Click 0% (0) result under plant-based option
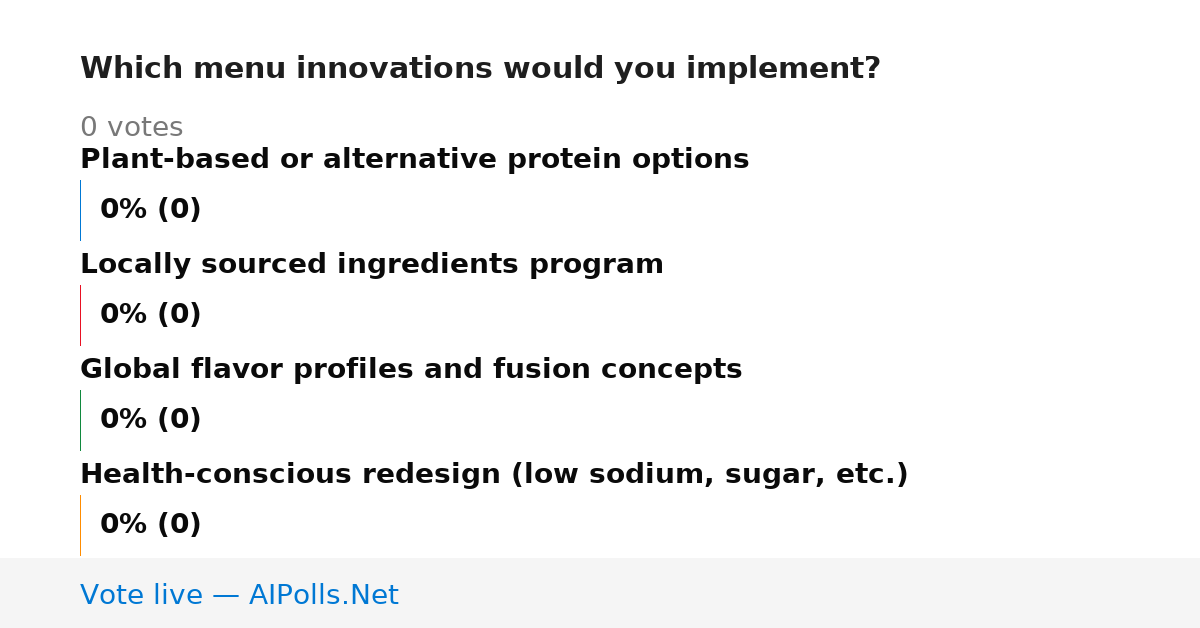The height and width of the screenshot is (628, 1200). (x=150, y=209)
